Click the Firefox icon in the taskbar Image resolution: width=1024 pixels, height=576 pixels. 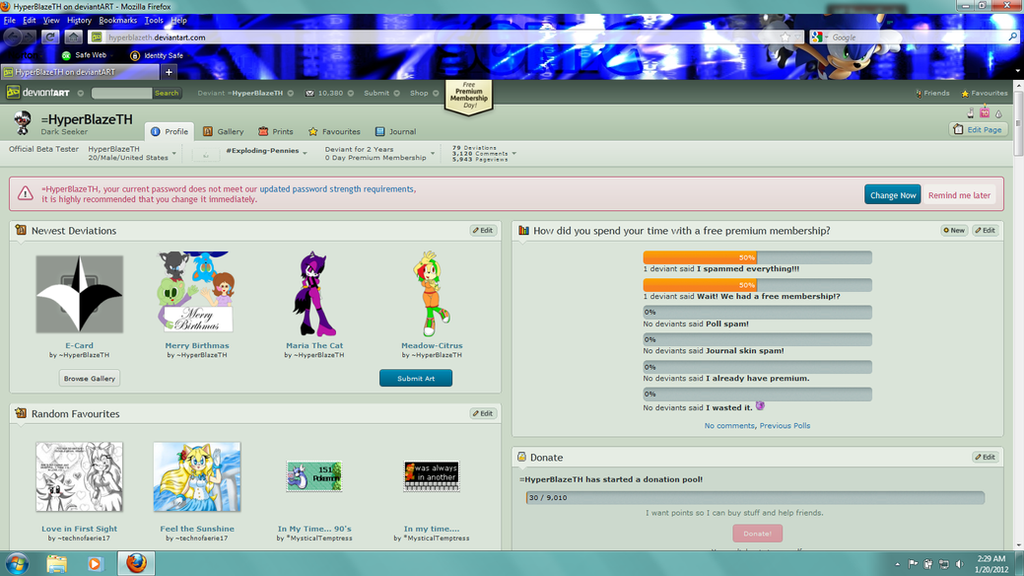pyautogui.click(x=136, y=562)
